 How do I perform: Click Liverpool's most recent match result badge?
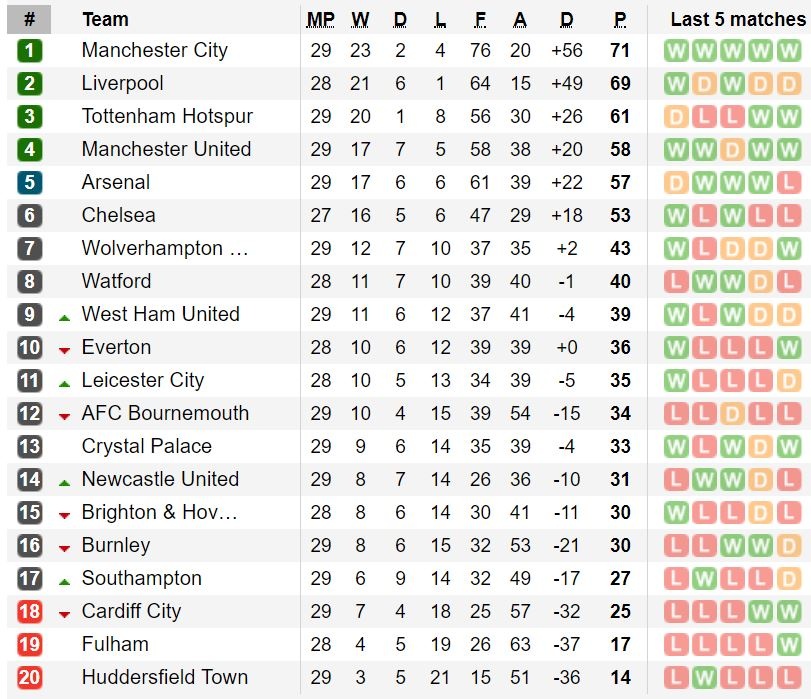coord(789,84)
